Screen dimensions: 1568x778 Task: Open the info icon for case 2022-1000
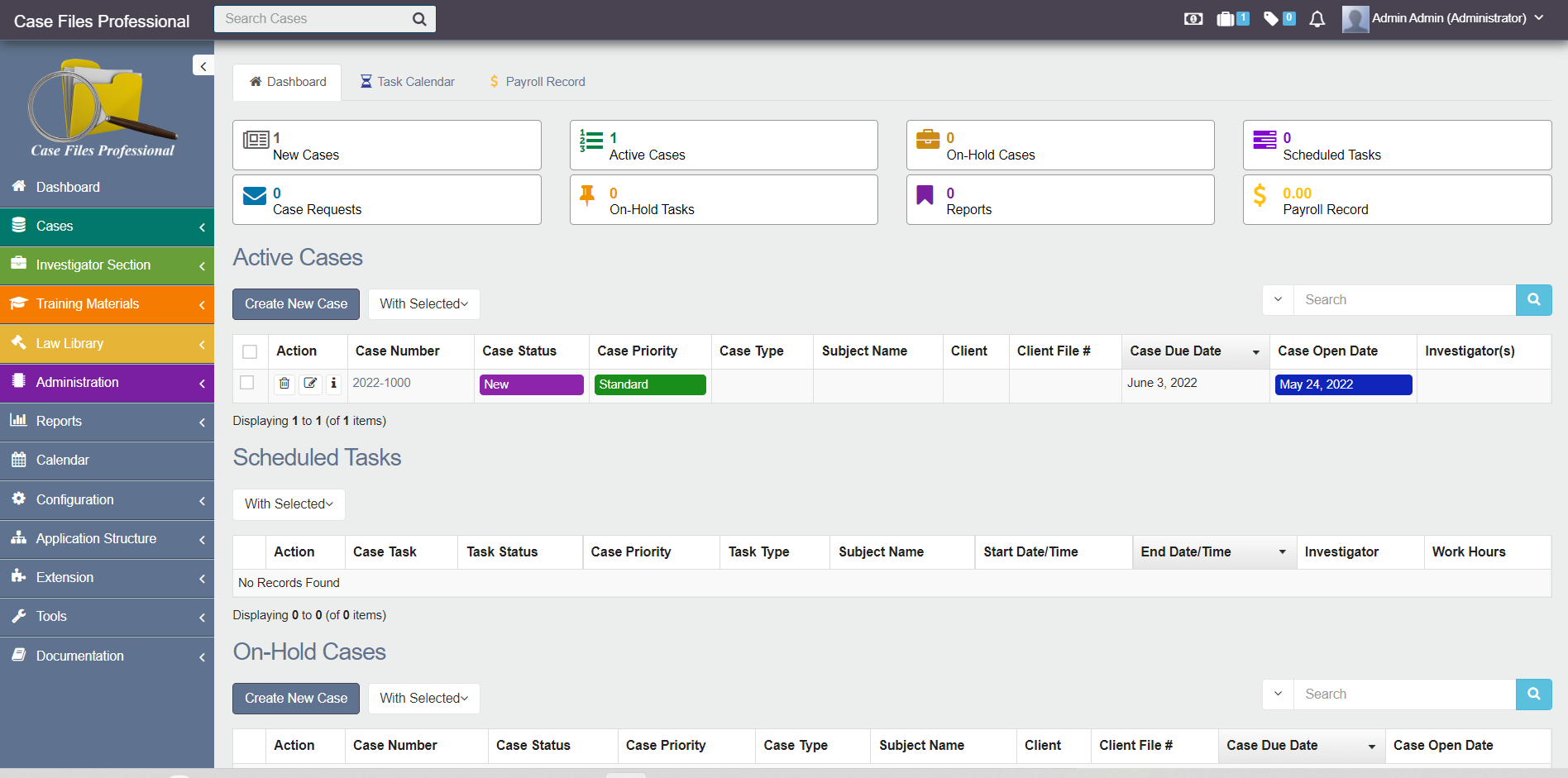333,384
